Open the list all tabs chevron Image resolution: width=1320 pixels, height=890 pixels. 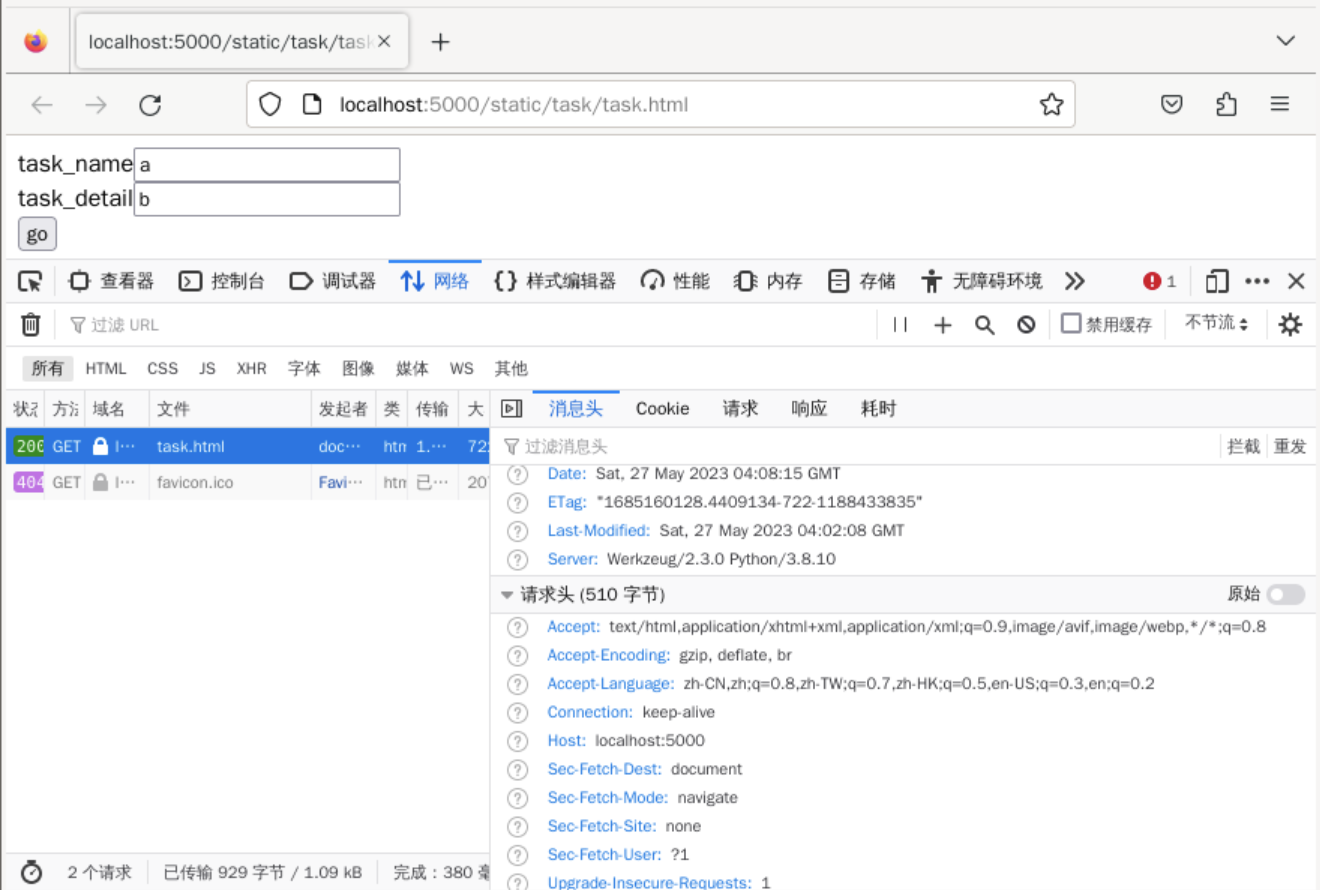(x=1286, y=41)
